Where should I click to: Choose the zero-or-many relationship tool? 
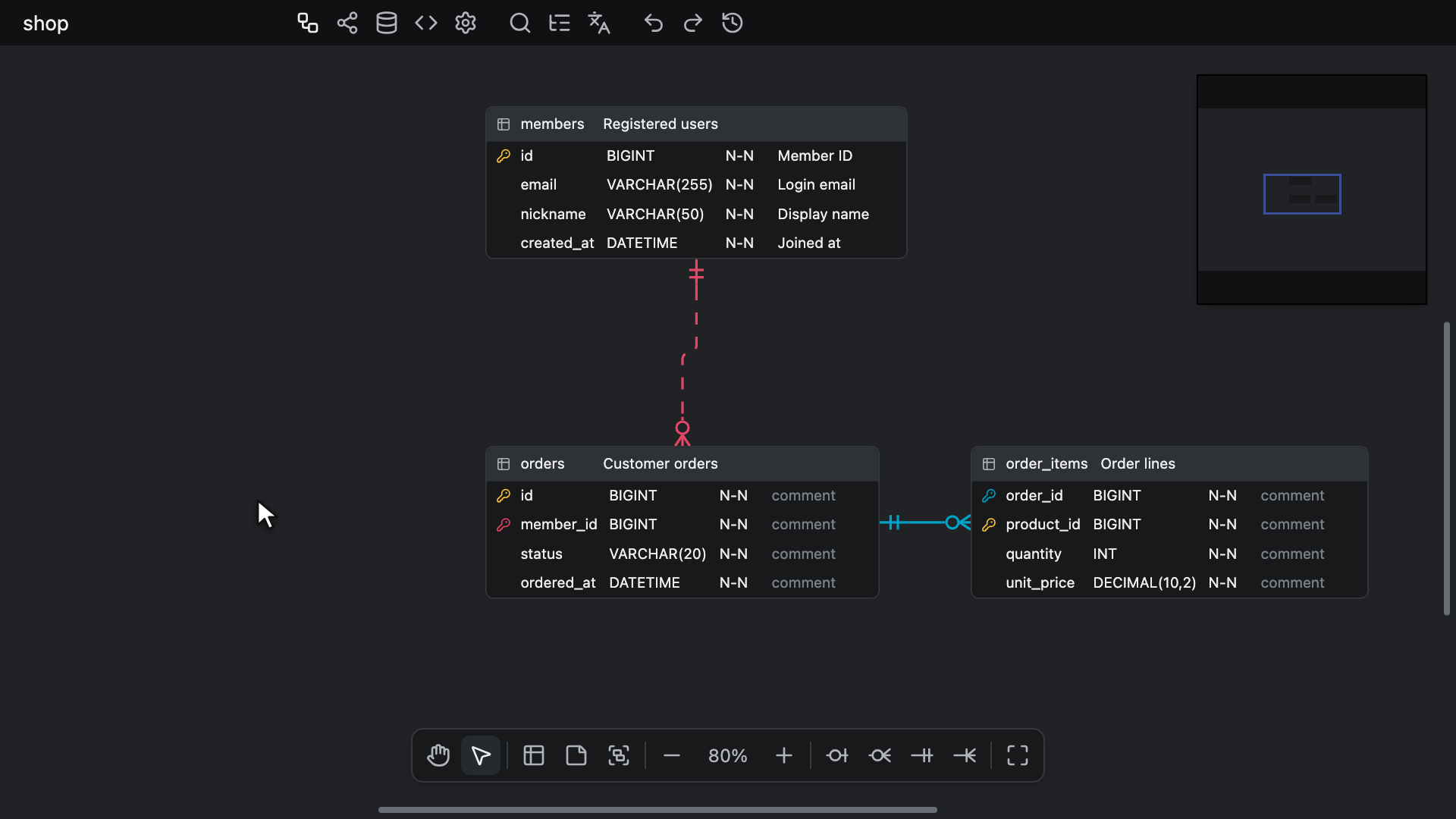(x=880, y=755)
